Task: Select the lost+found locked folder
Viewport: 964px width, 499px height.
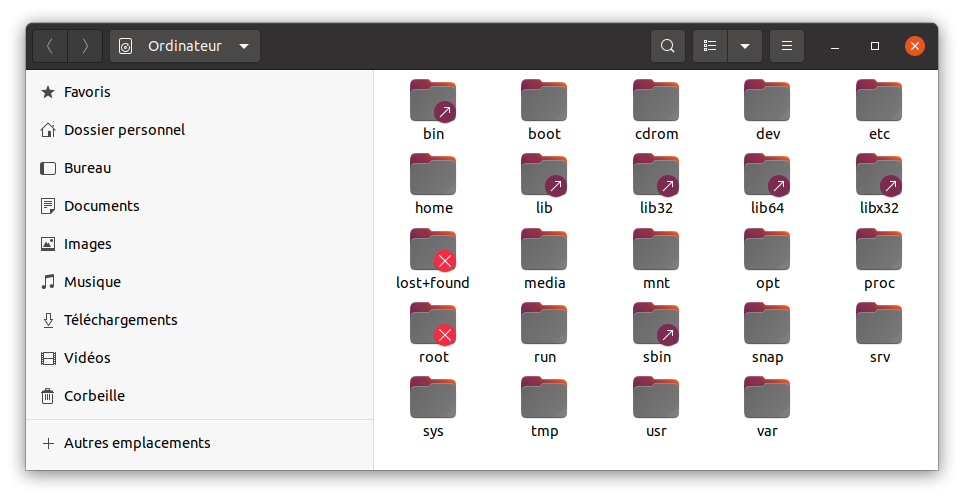Action: 433,250
